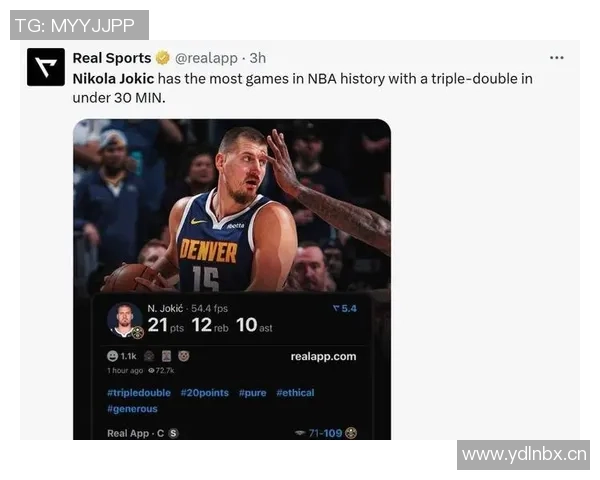Viewport: 600px width, 480px height.
Task: Click the eye views icon showing 72.7k
Action: coord(151,371)
